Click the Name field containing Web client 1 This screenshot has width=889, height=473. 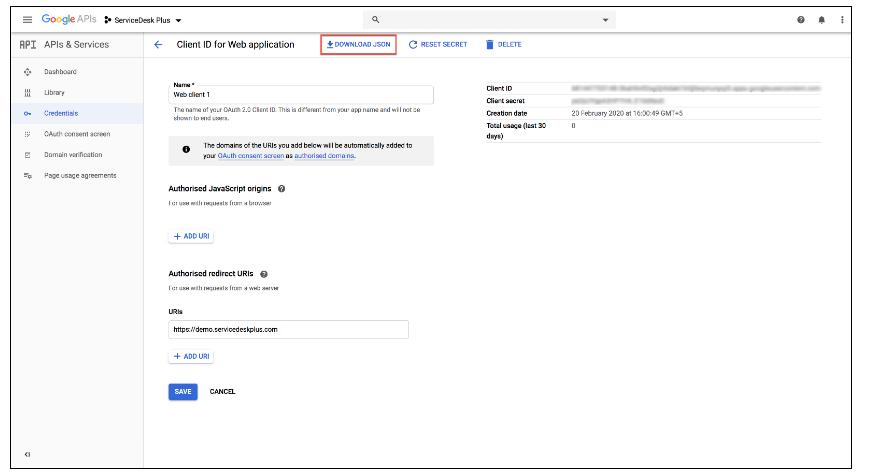pos(301,95)
